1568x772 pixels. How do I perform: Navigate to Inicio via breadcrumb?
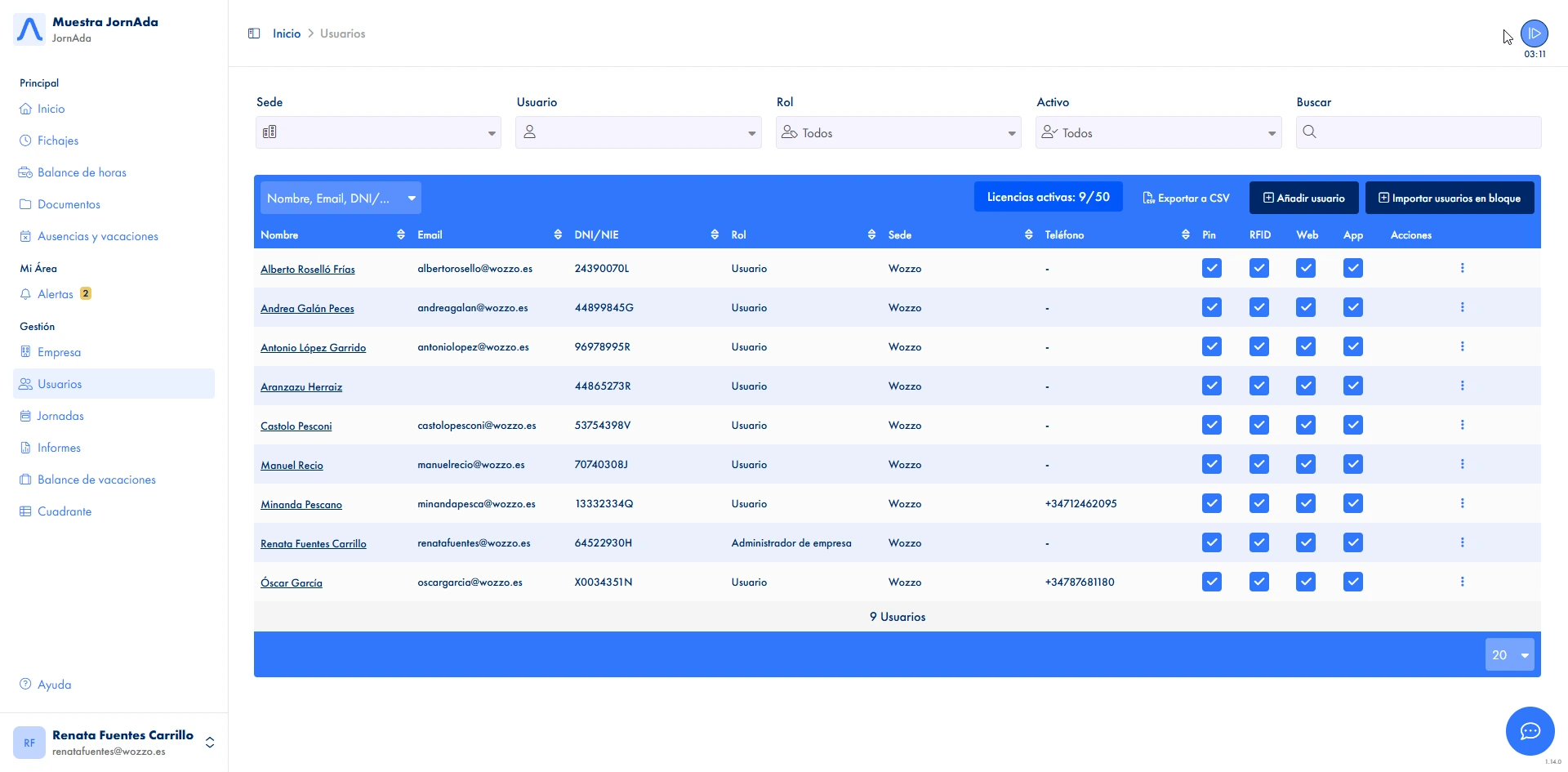coord(286,33)
